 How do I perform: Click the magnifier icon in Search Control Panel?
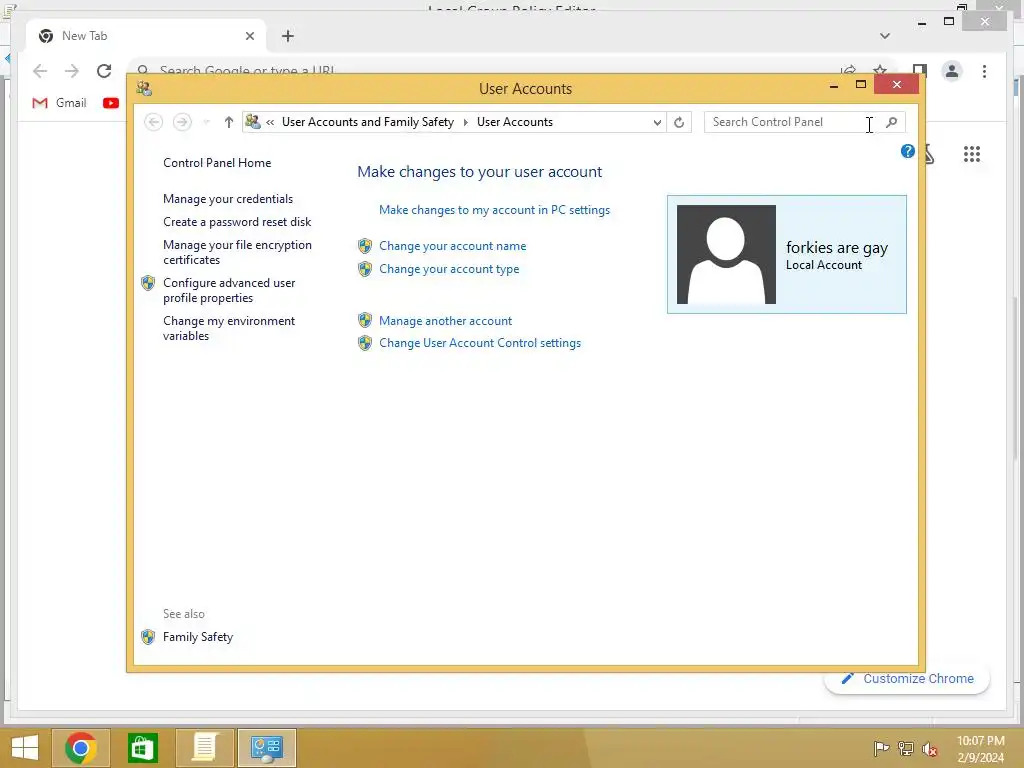[891, 122]
